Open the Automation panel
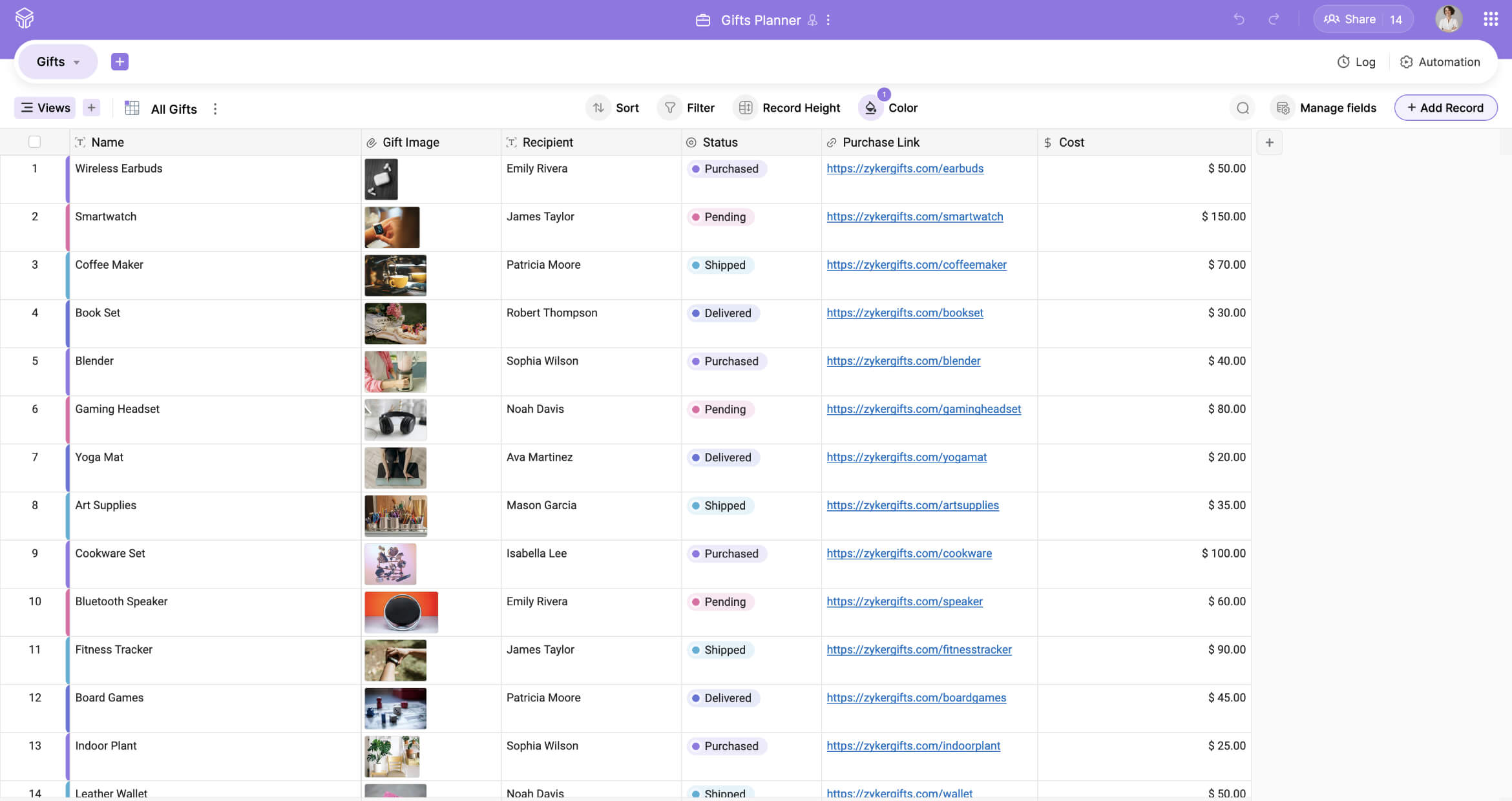 tap(1440, 62)
